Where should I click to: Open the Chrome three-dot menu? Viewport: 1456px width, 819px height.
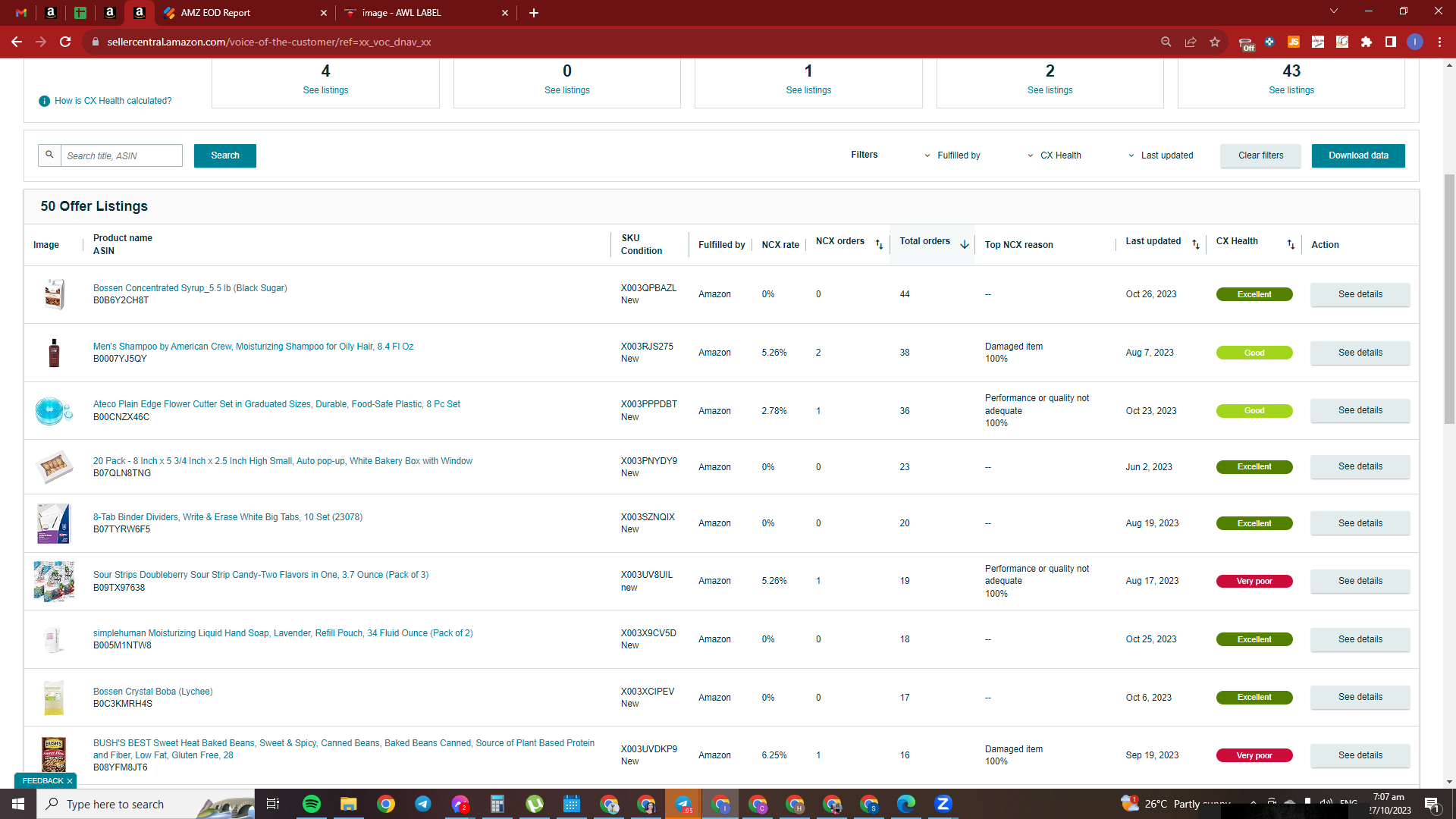1439,42
